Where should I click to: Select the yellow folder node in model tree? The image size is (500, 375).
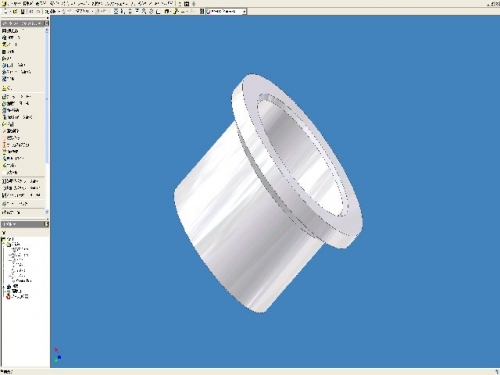[9, 244]
